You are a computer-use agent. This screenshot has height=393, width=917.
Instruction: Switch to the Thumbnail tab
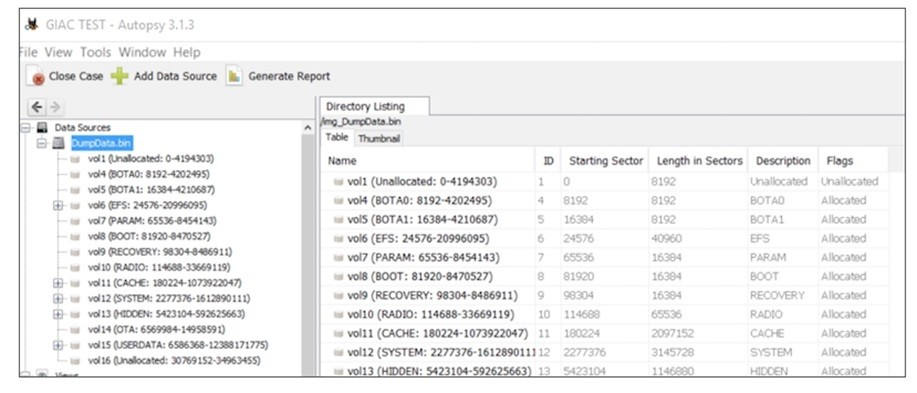(x=378, y=139)
